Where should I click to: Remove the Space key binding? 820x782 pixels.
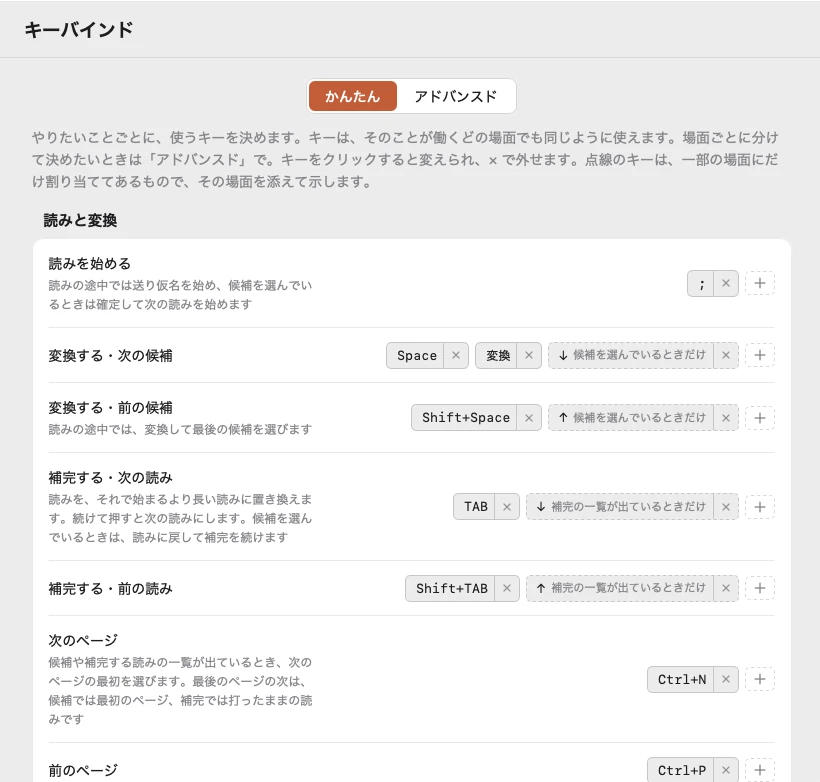[x=456, y=356]
